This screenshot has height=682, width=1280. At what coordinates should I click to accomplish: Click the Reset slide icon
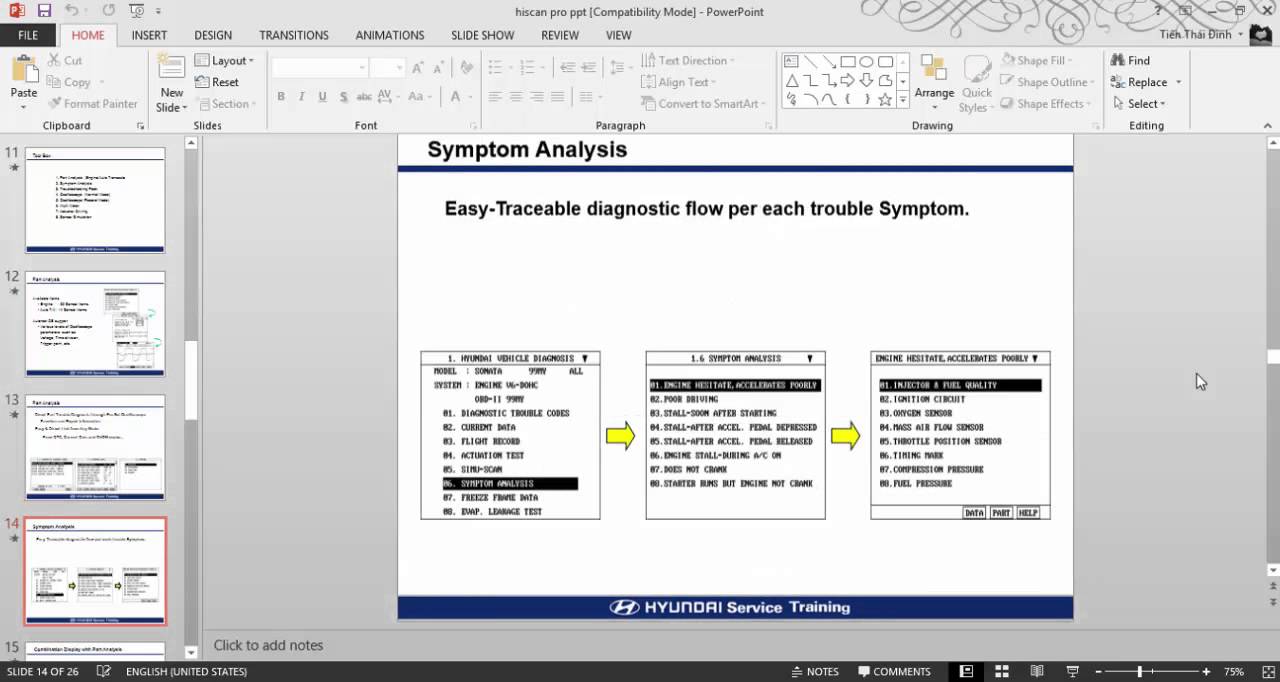[216, 82]
